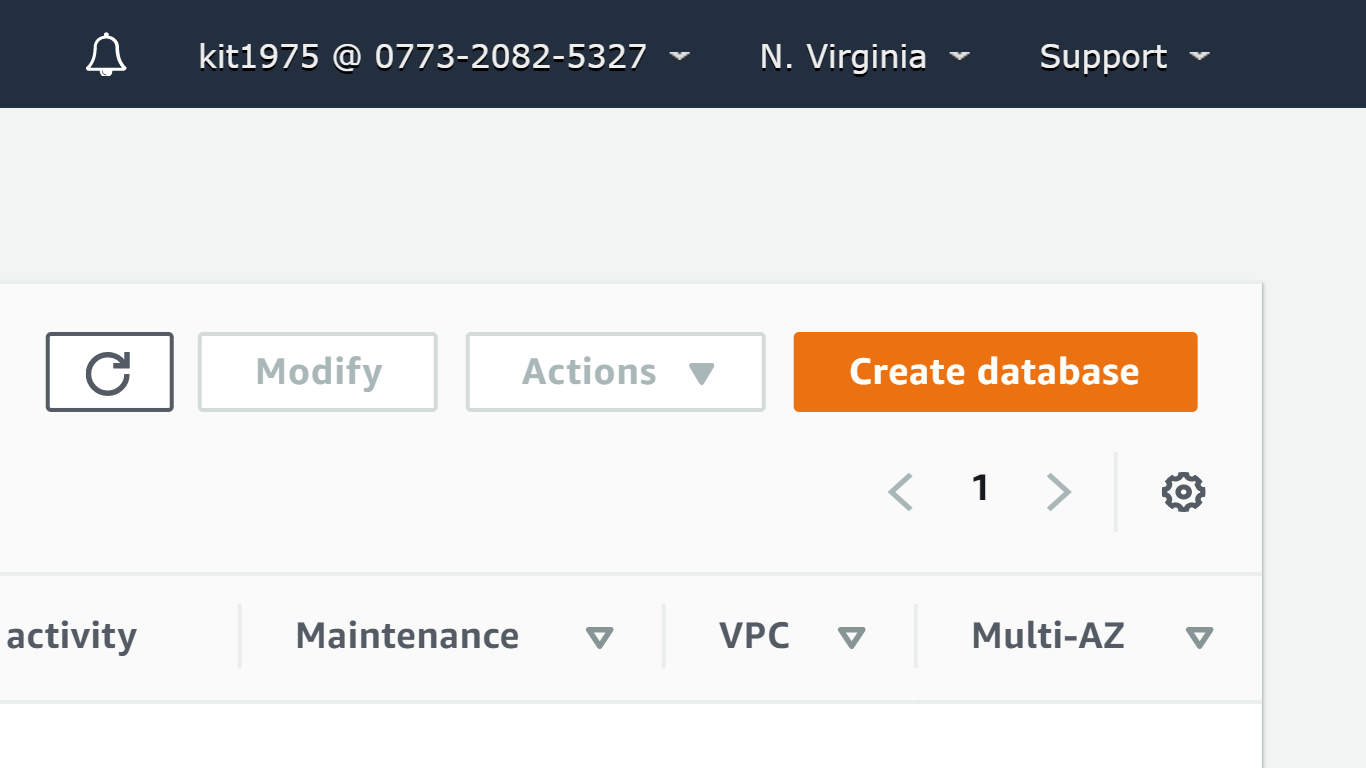Click the VPC column sort triangle
1366x768 pixels.
point(851,637)
